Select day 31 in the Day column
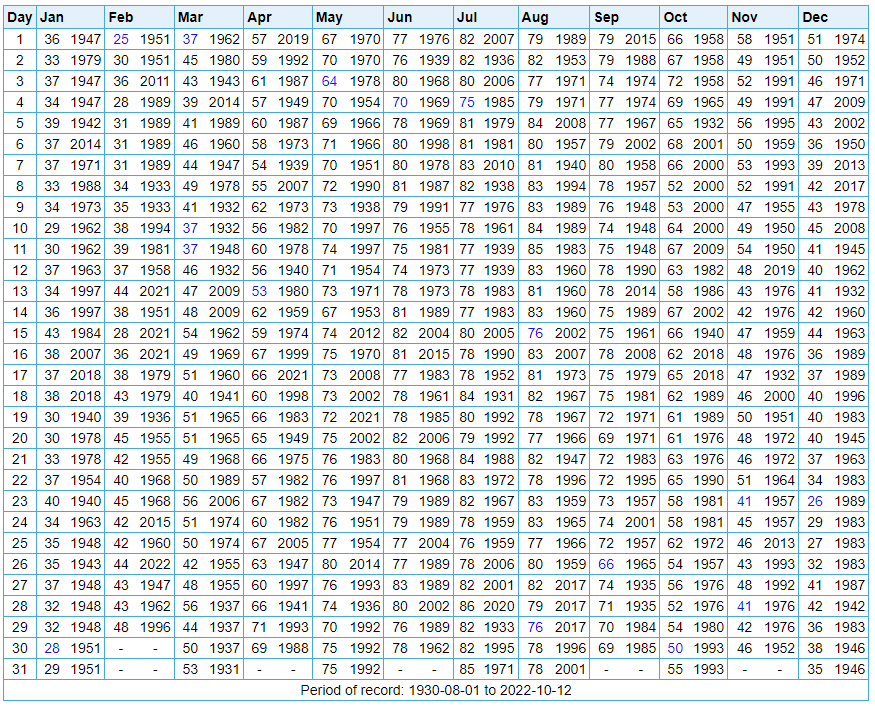 [20, 669]
